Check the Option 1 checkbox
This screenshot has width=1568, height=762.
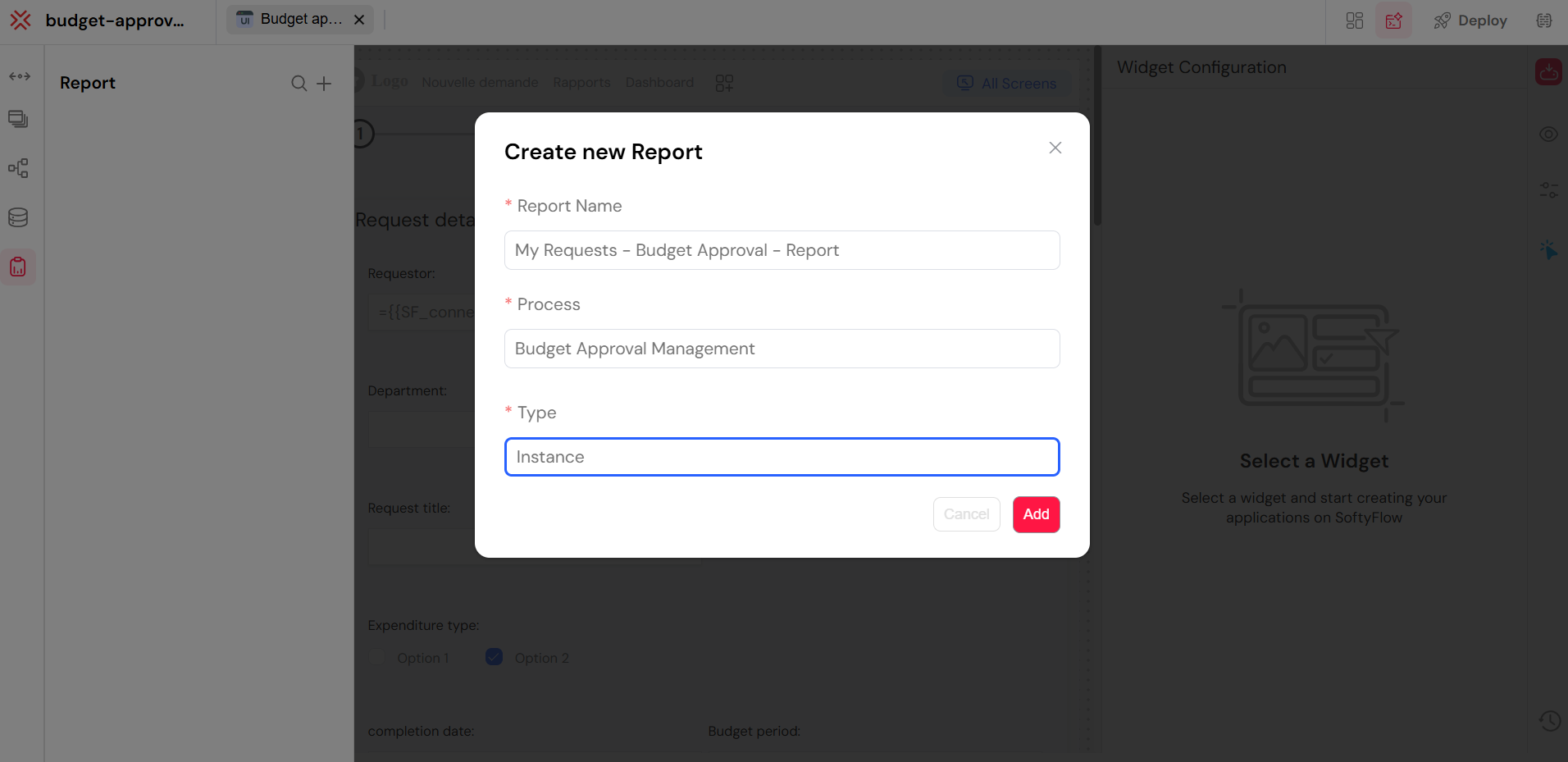coord(376,657)
